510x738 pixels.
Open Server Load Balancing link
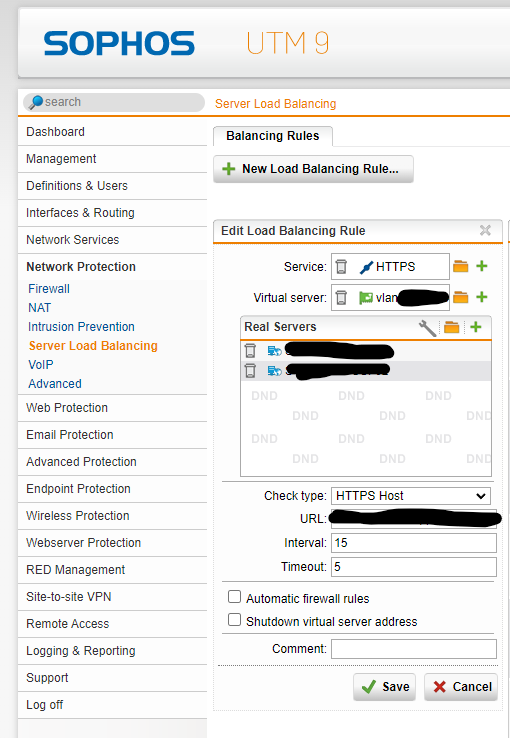(x=93, y=346)
